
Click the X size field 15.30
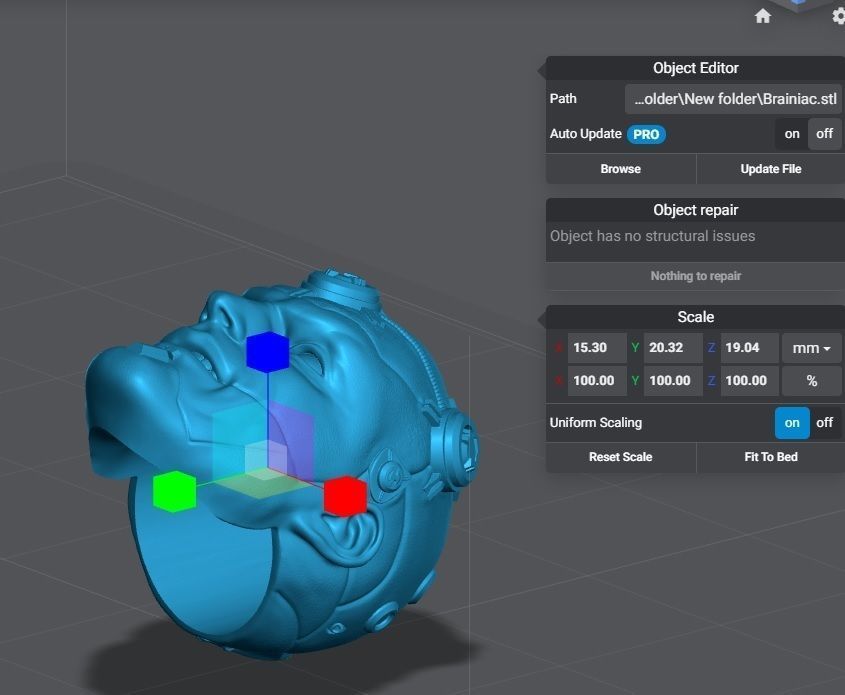pos(597,348)
